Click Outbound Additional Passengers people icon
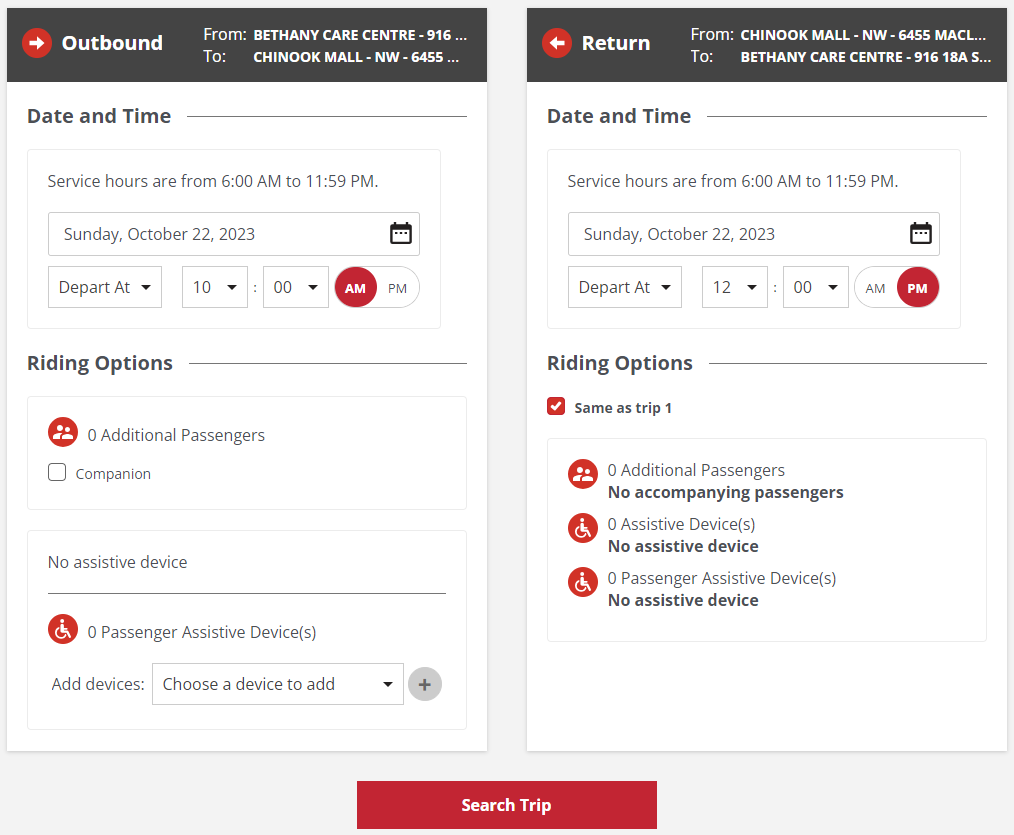The height and width of the screenshot is (835, 1014). point(63,433)
